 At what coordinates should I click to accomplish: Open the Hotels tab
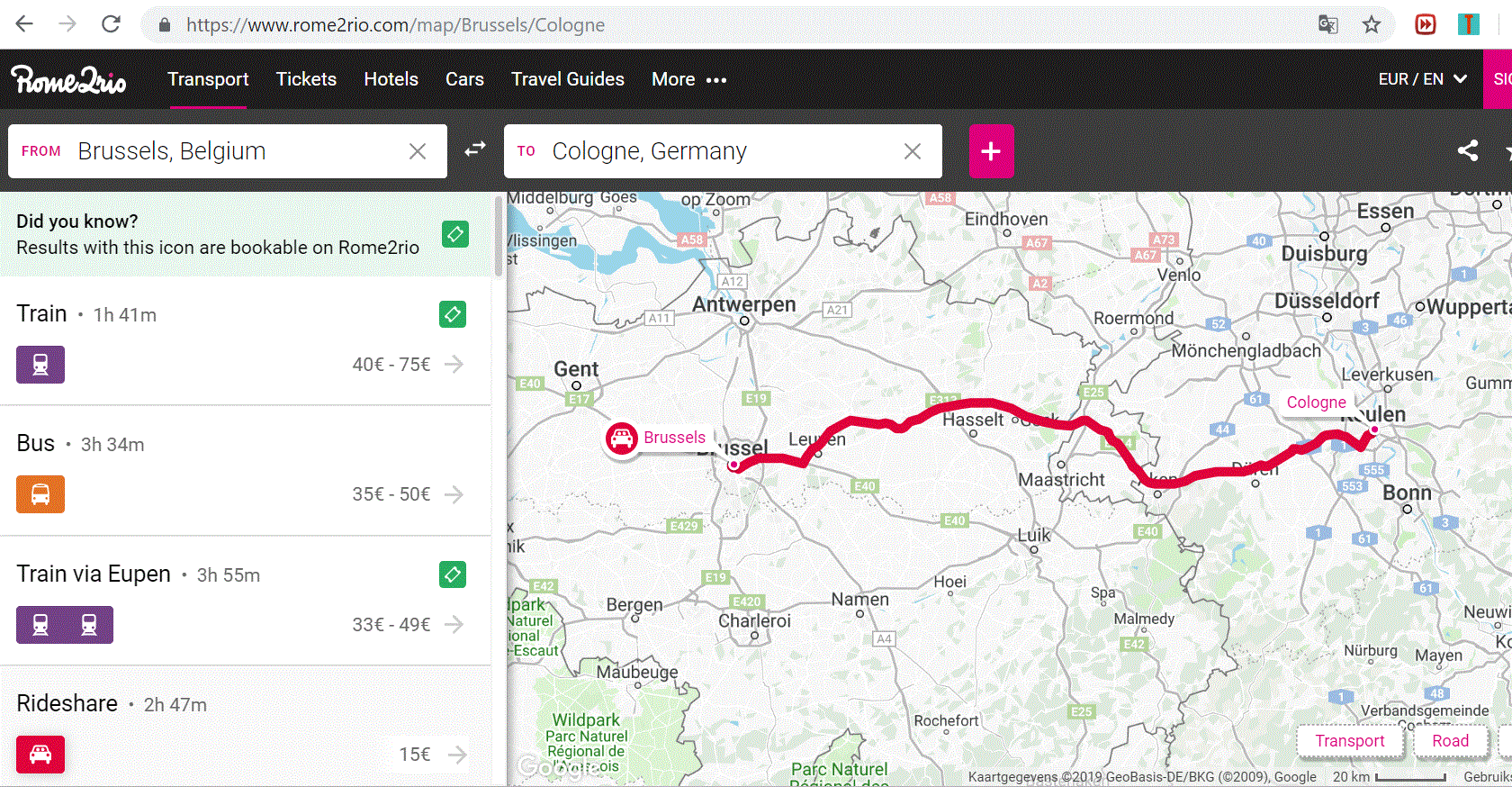click(x=391, y=79)
